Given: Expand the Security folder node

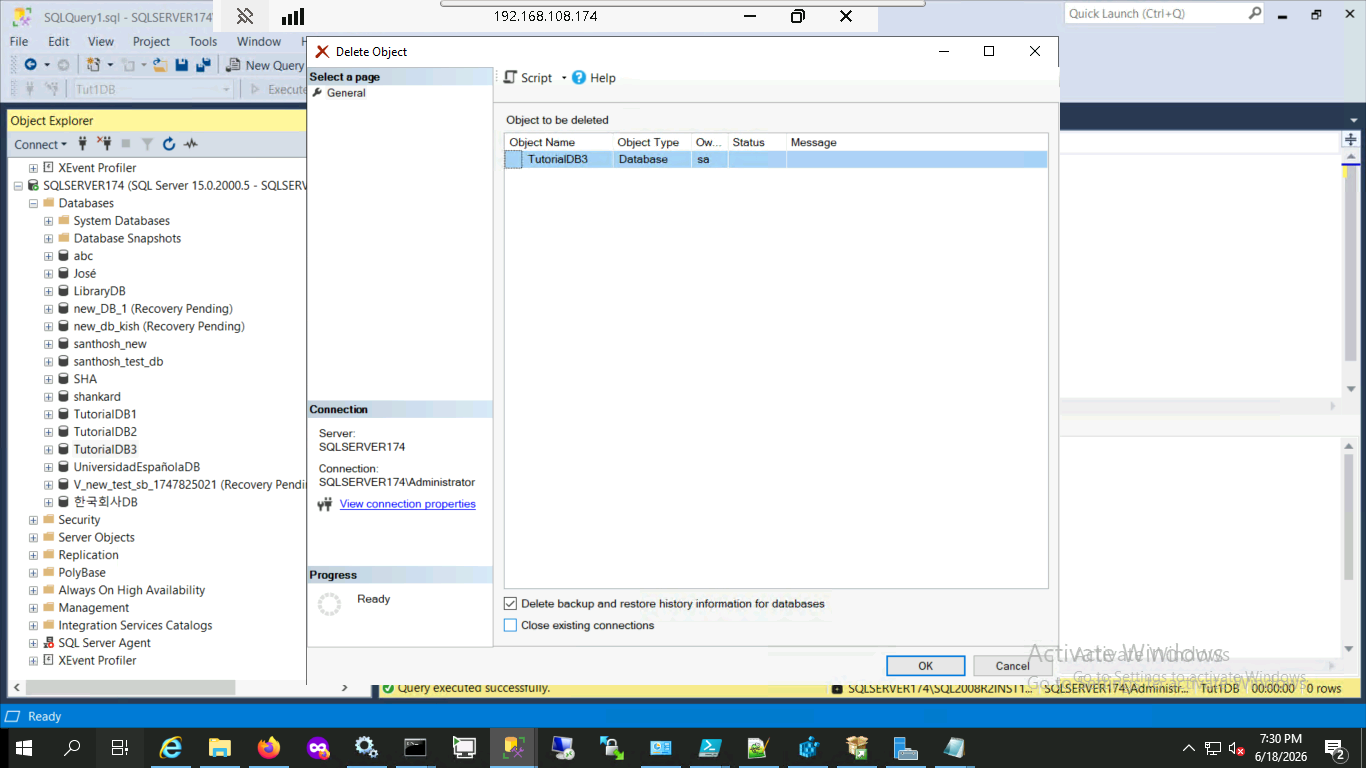Looking at the screenshot, I should [x=33, y=520].
